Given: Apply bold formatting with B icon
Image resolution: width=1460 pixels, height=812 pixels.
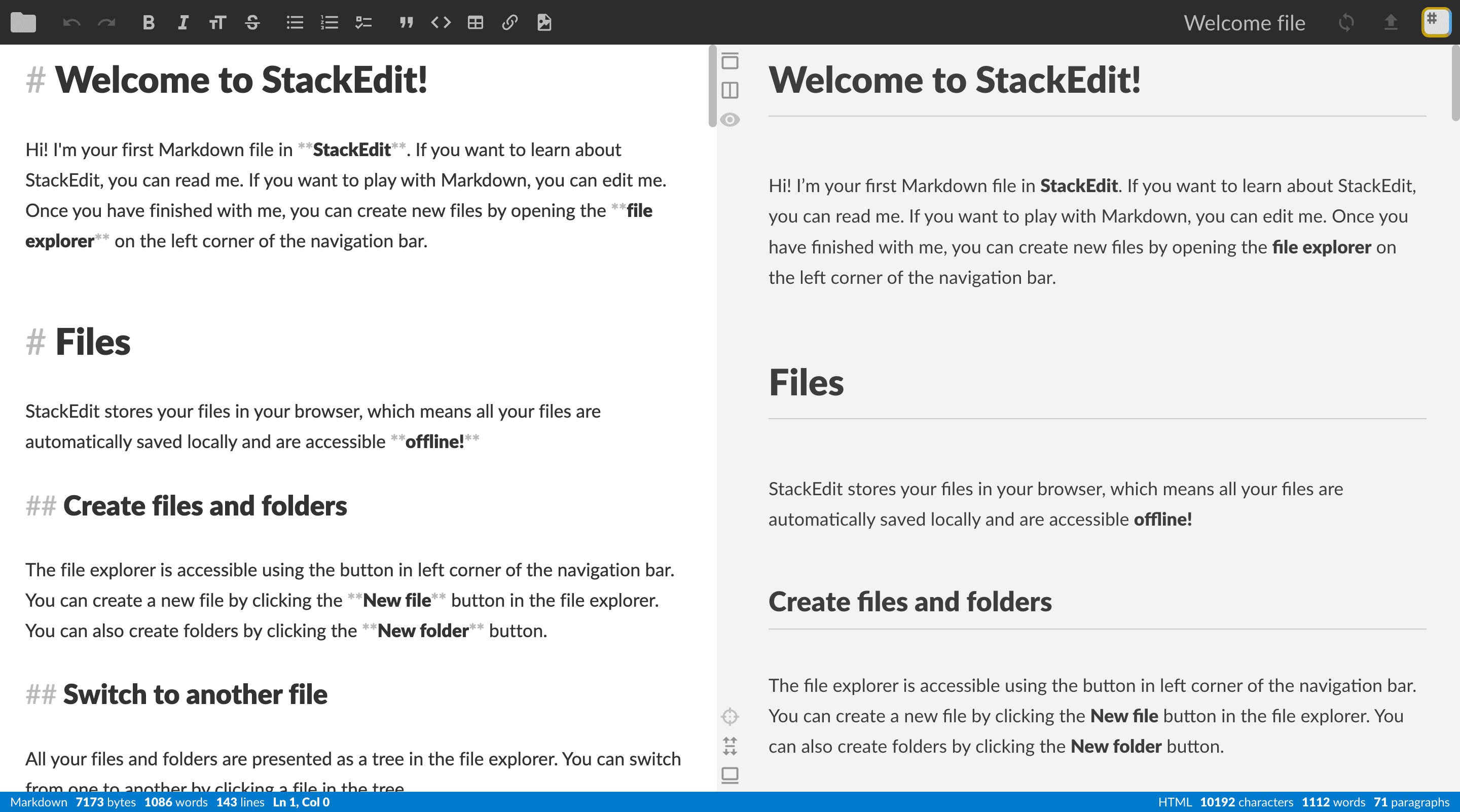Looking at the screenshot, I should [x=149, y=23].
